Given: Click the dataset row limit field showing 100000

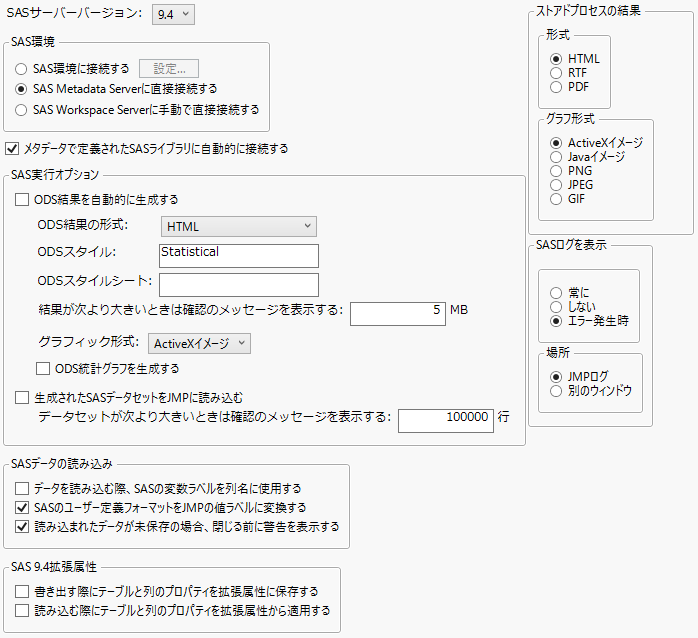Looking at the screenshot, I should (x=446, y=421).
